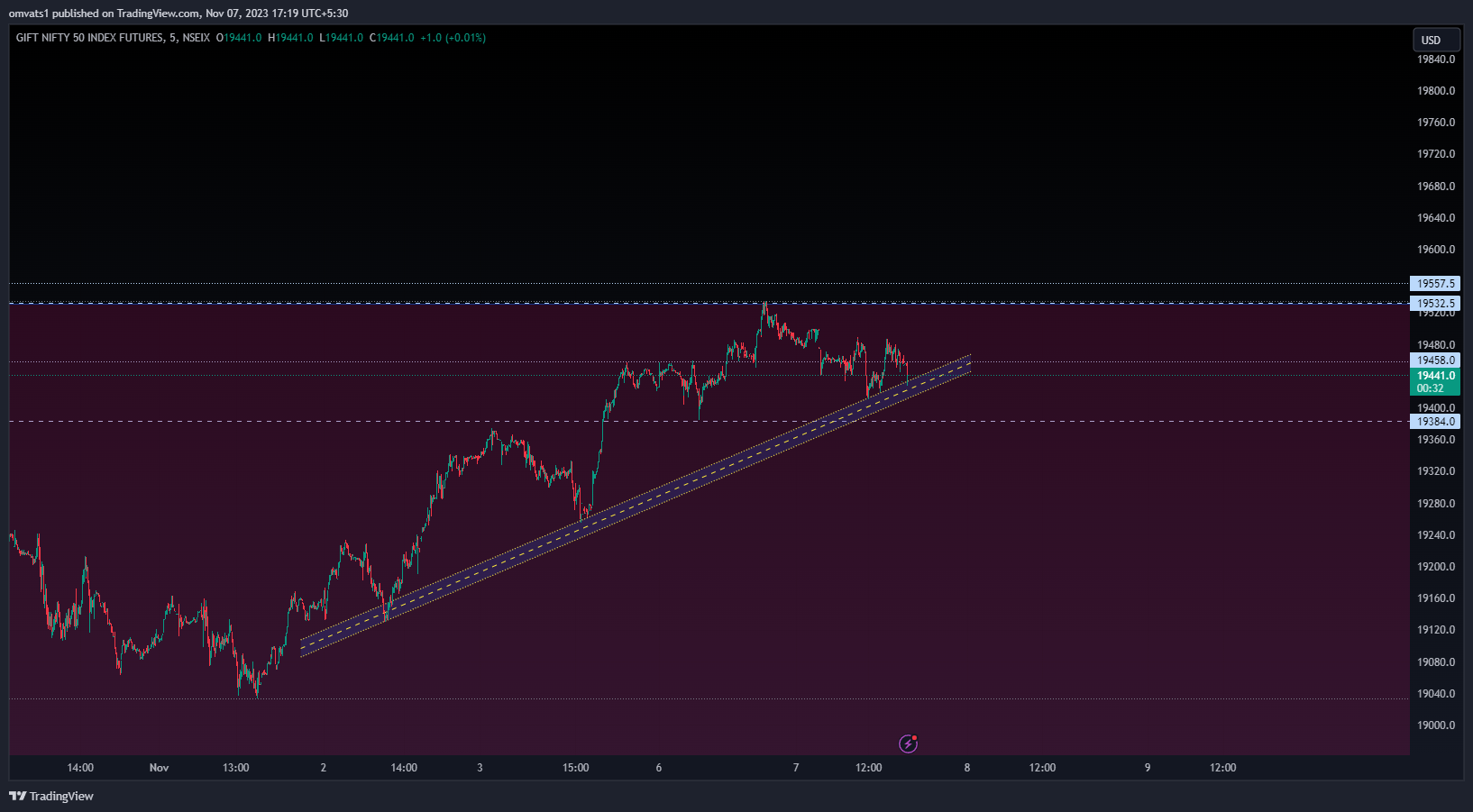The height and width of the screenshot is (812, 1473).
Task: Click the 19760.0 price axis label
Action: [1436, 123]
